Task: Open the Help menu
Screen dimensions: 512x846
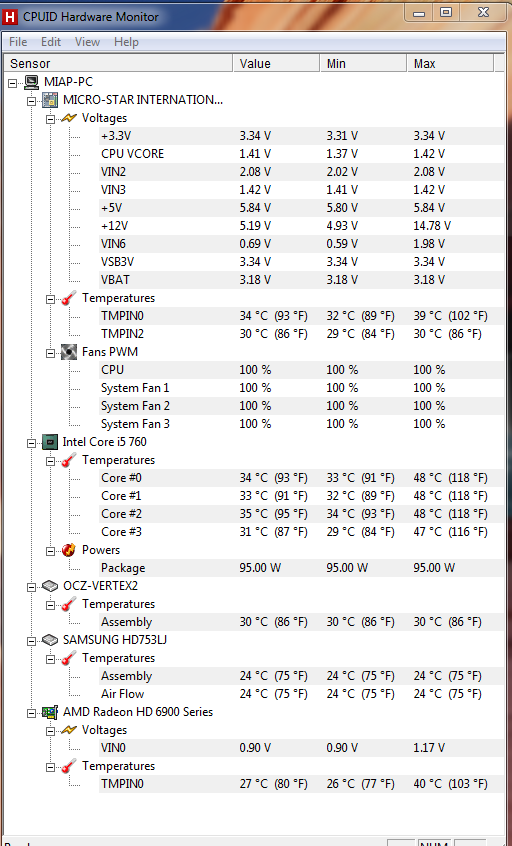Action: 126,42
